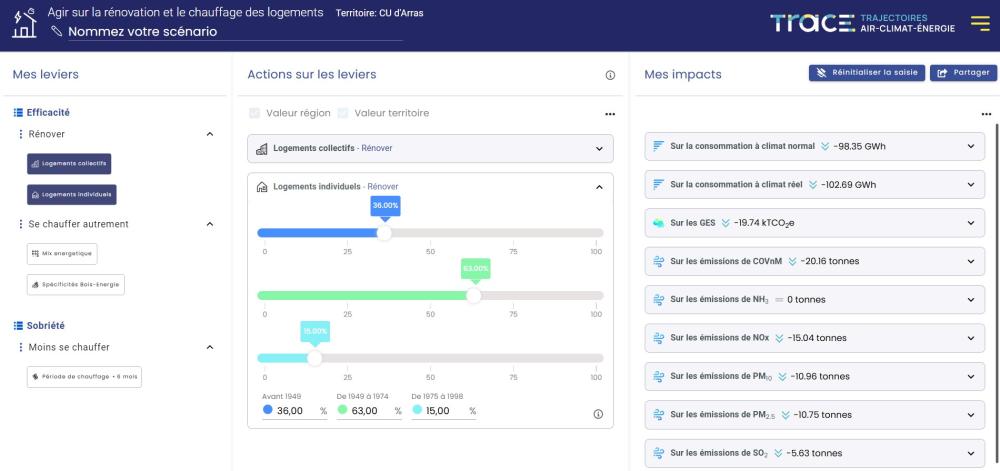This screenshot has width=1000, height=471.
Task: Open three-dot menu in Actions panel
Action: coord(610,114)
